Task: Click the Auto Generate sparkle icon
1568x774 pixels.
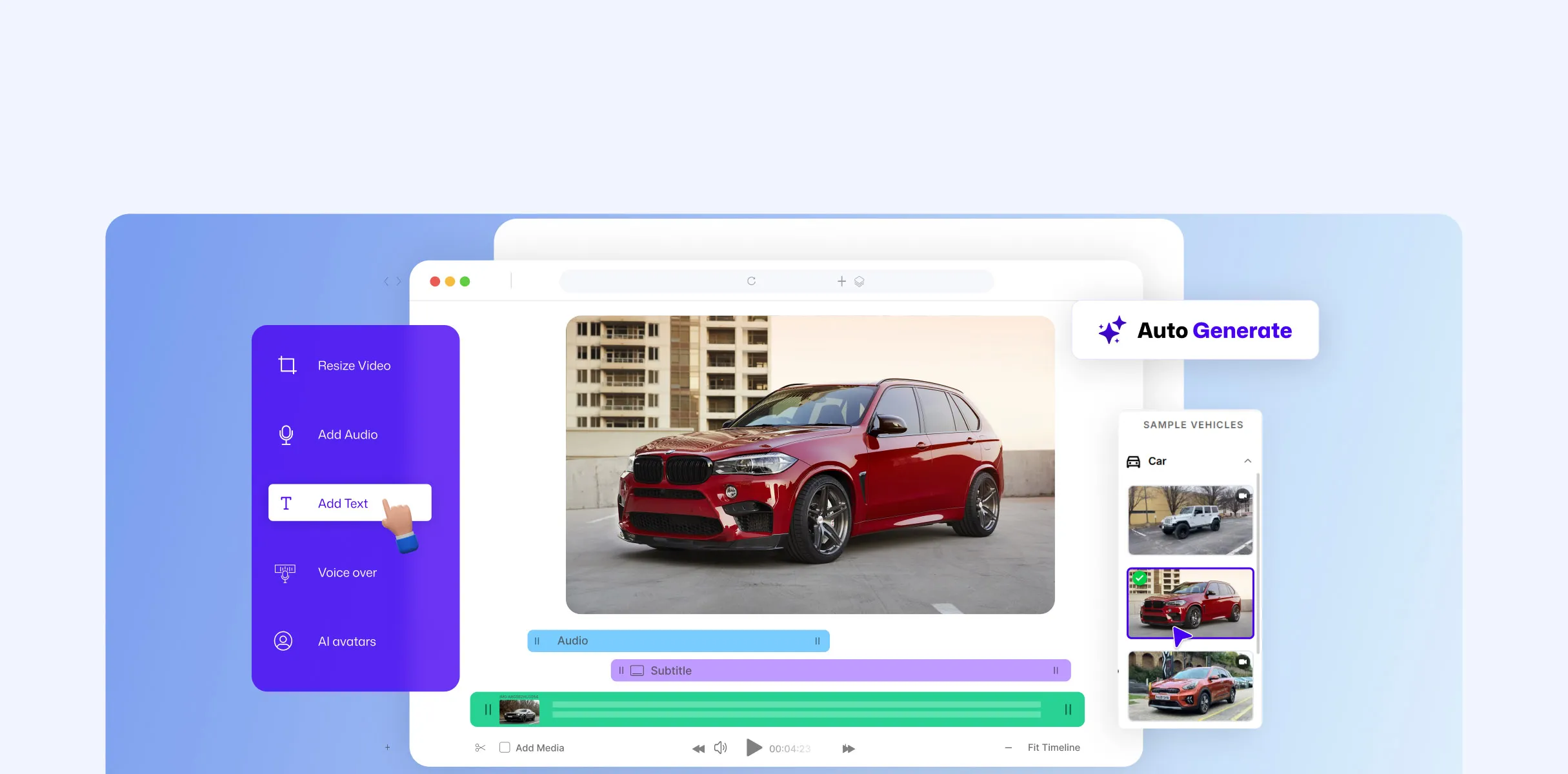Action: click(1111, 330)
